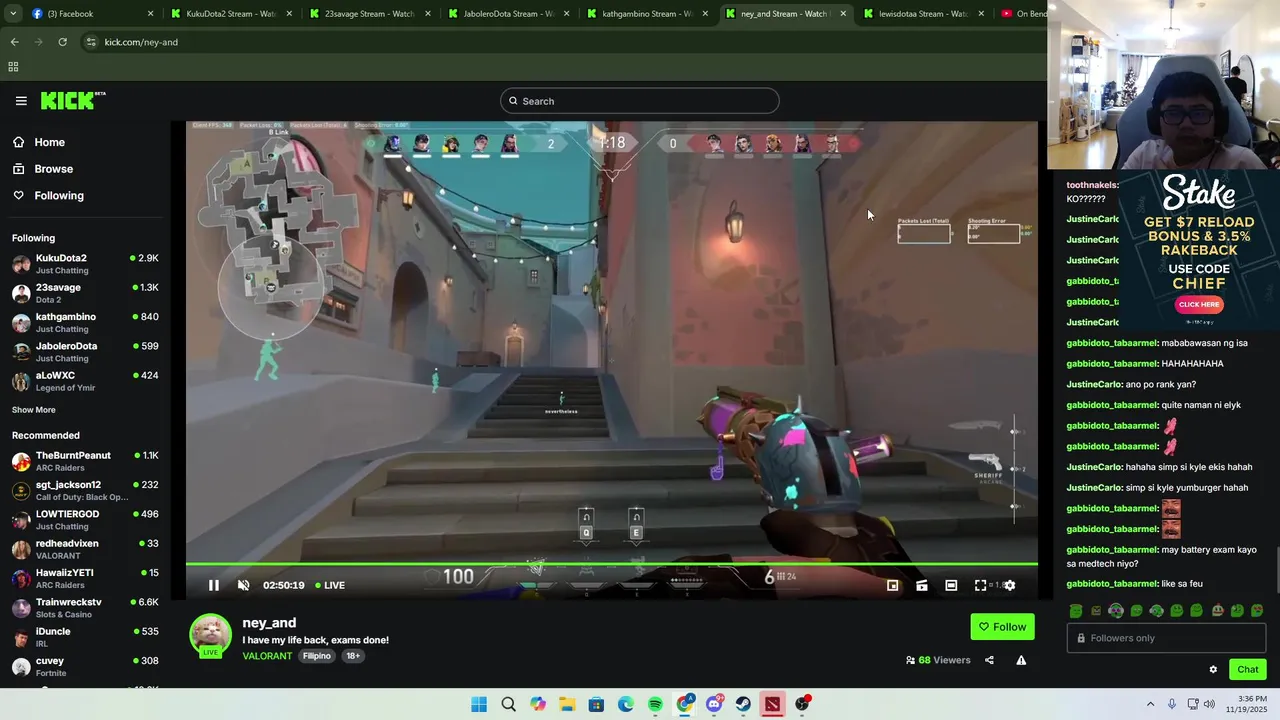Viewport: 1280px width, 720px height.
Task: Open the clip creation icon
Action: pos(921,585)
